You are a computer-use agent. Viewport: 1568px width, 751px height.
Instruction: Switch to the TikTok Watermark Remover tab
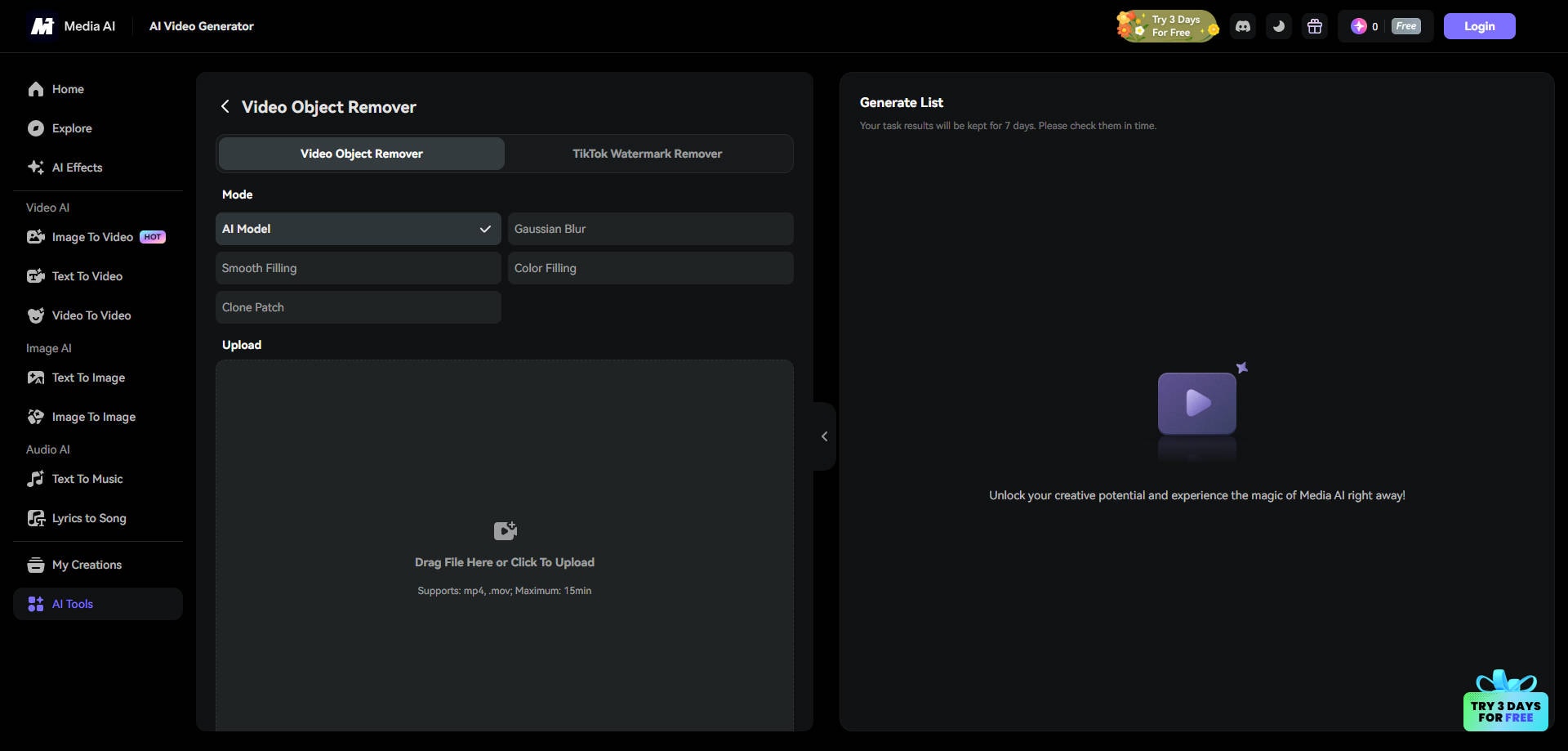pyautogui.click(x=647, y=153)
